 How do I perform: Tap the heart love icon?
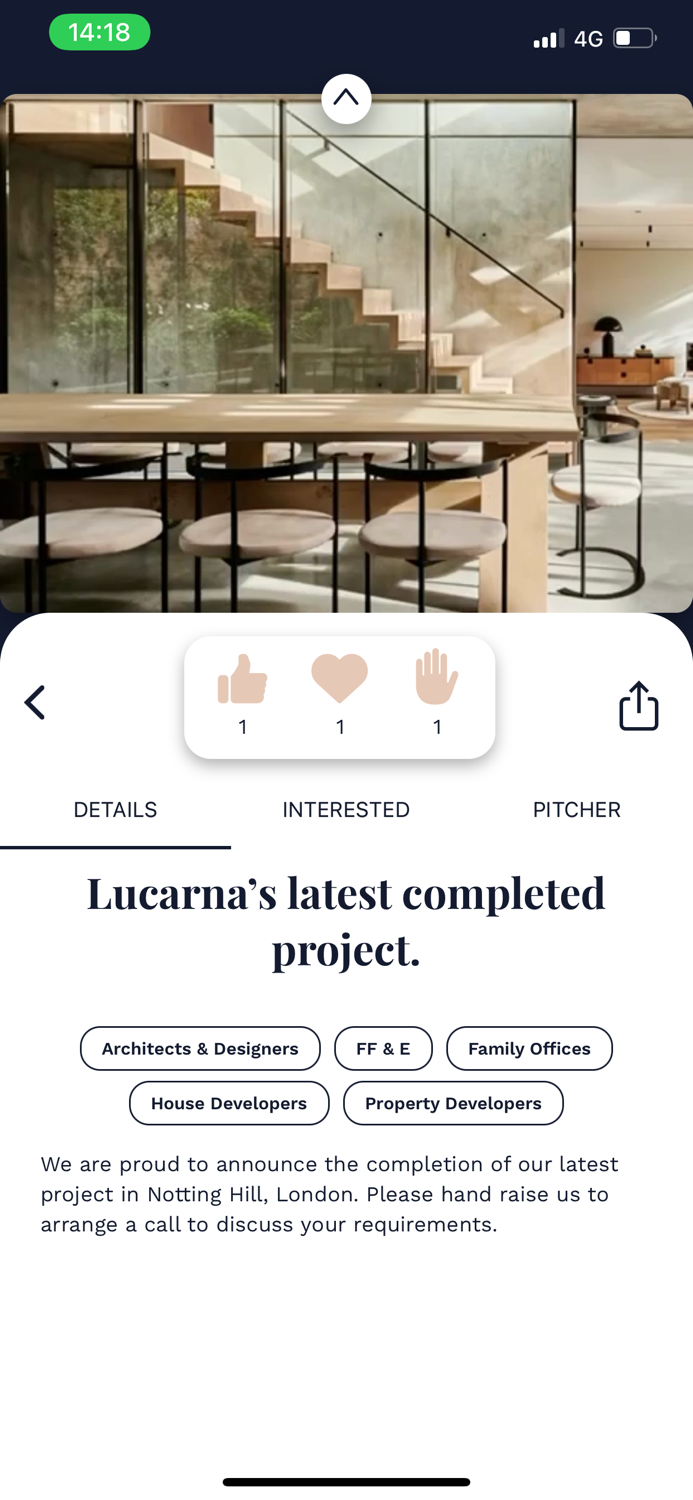click(340, 679)
